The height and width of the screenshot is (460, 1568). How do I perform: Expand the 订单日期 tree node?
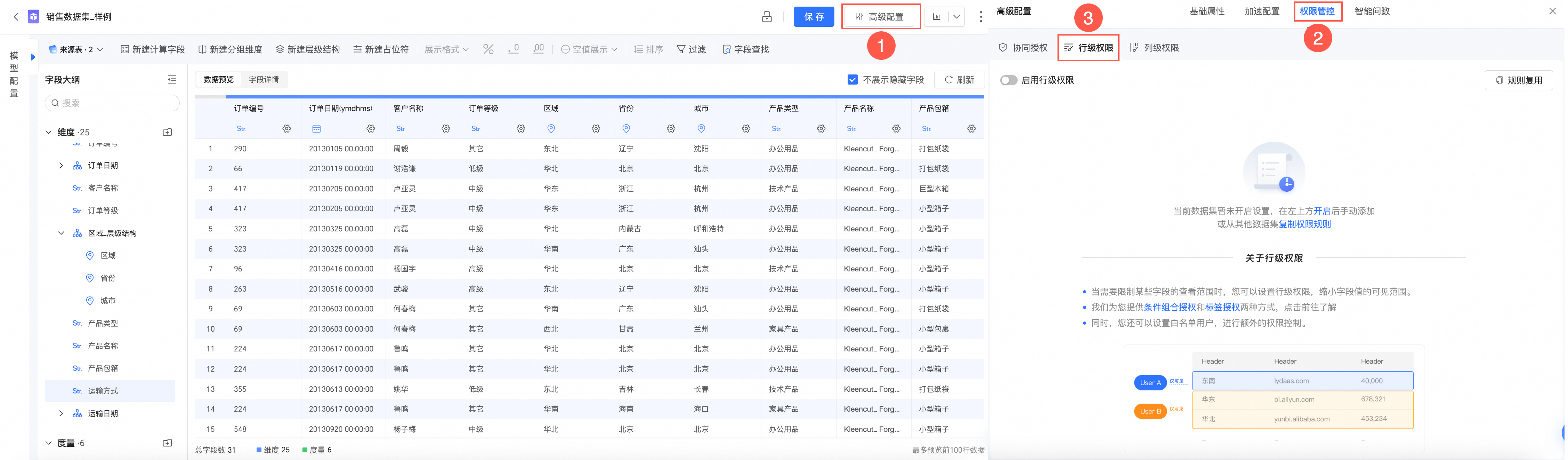tap(61, 166)
